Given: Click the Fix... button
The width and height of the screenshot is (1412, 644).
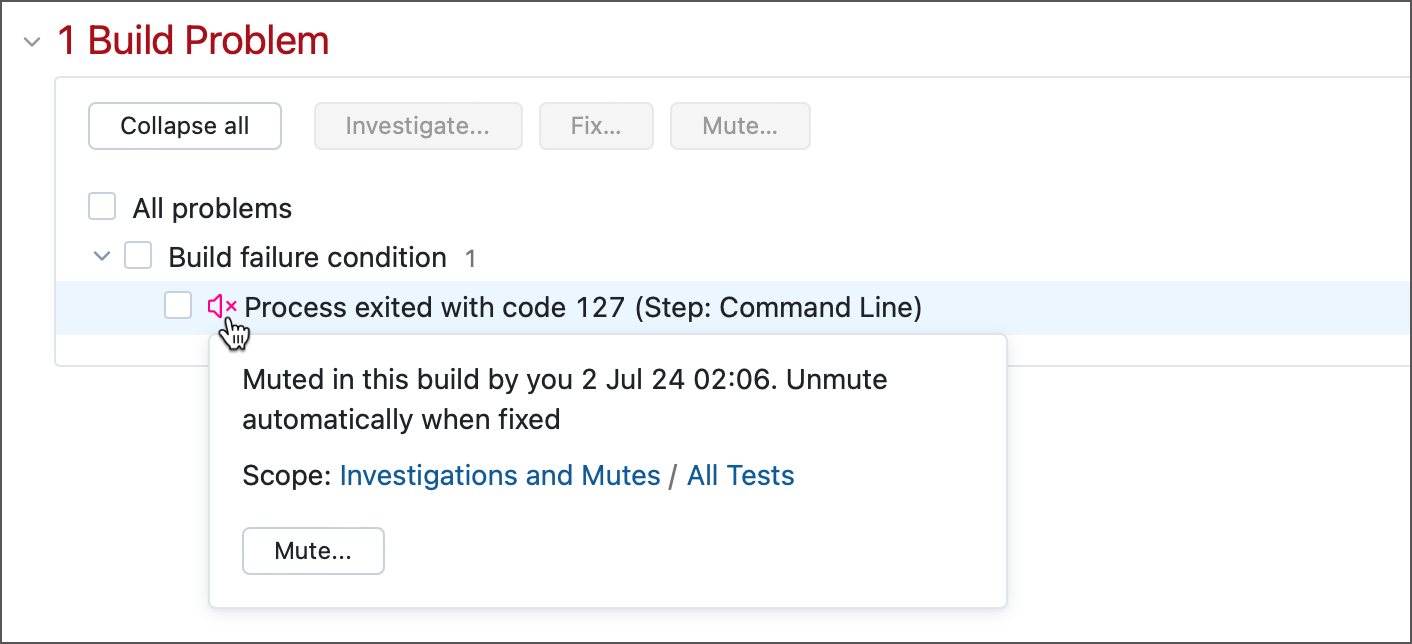Looking at the screenshot, I should coord(596,126).
